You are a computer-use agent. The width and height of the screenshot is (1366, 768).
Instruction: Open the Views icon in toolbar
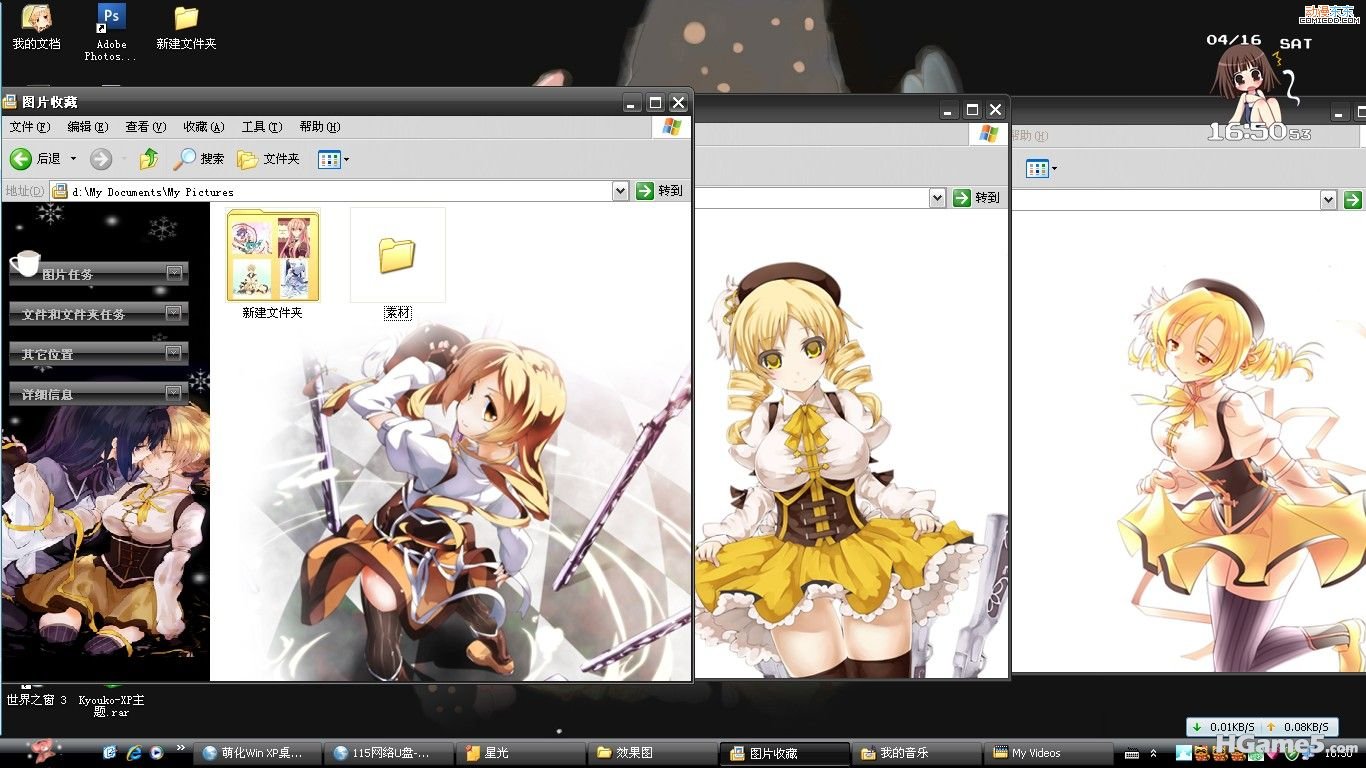pyautogui.click(x=329, y=159)
